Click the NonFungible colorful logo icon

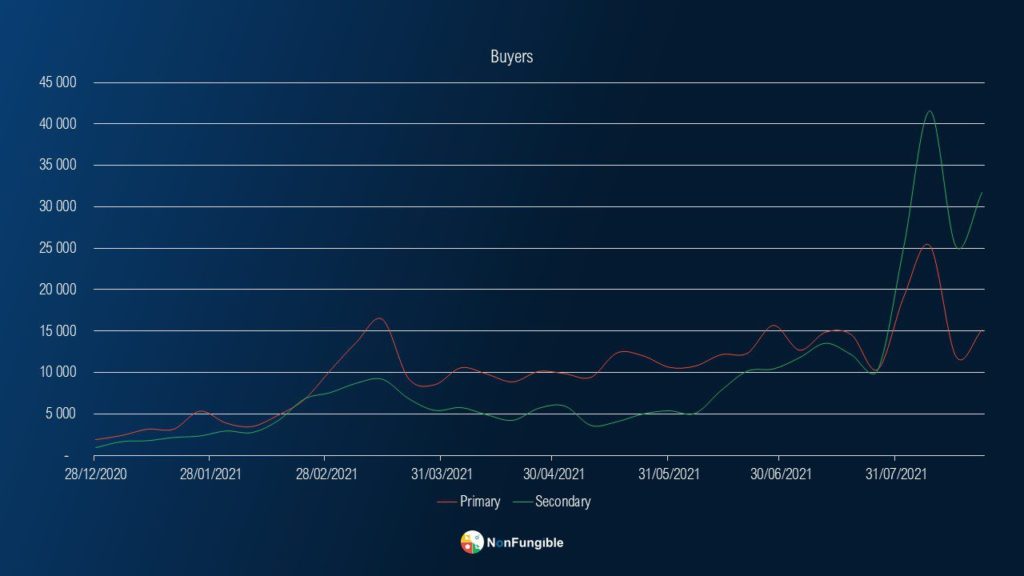[472, 543]
